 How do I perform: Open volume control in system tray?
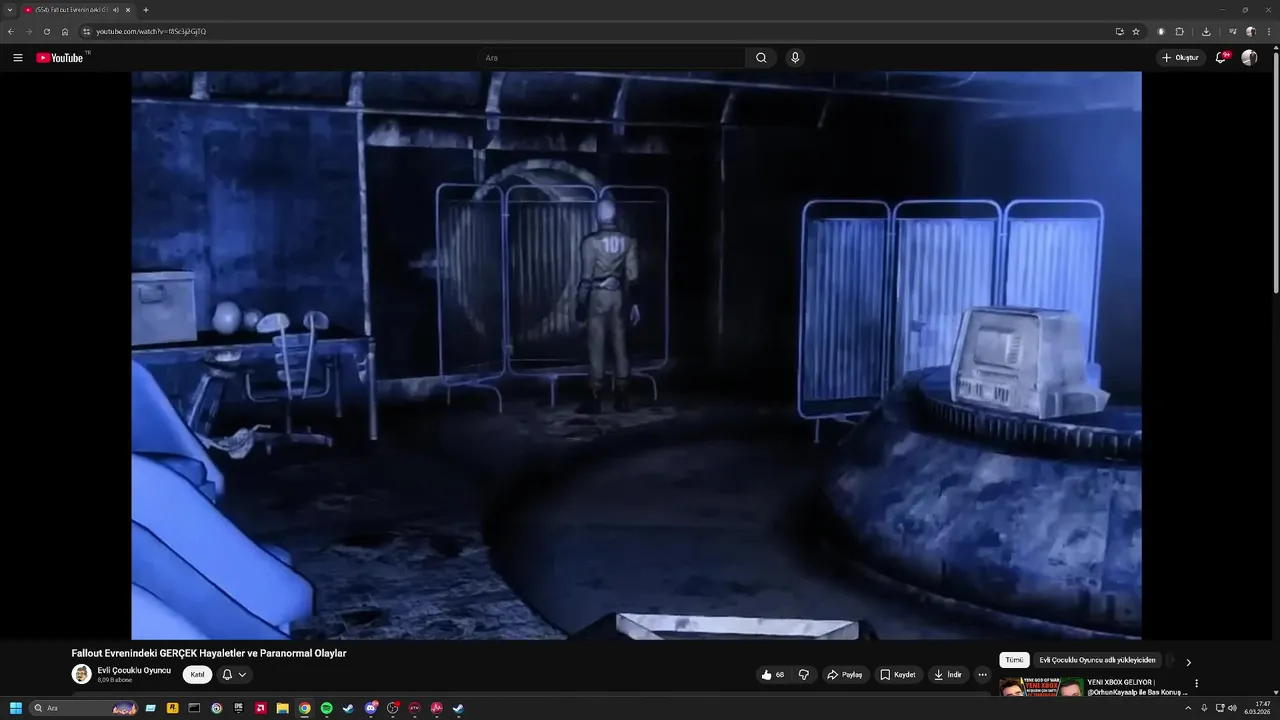pyautogui.click(x=1232, y=708)
